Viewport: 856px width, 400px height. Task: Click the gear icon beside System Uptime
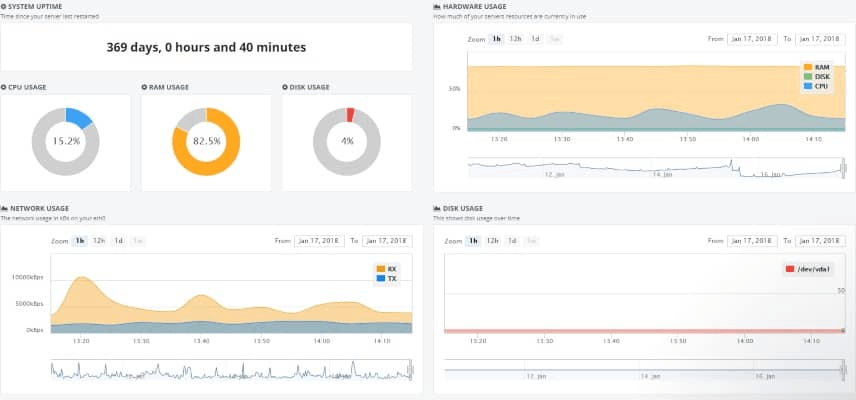pyautogui.click(x=3, y=7)
